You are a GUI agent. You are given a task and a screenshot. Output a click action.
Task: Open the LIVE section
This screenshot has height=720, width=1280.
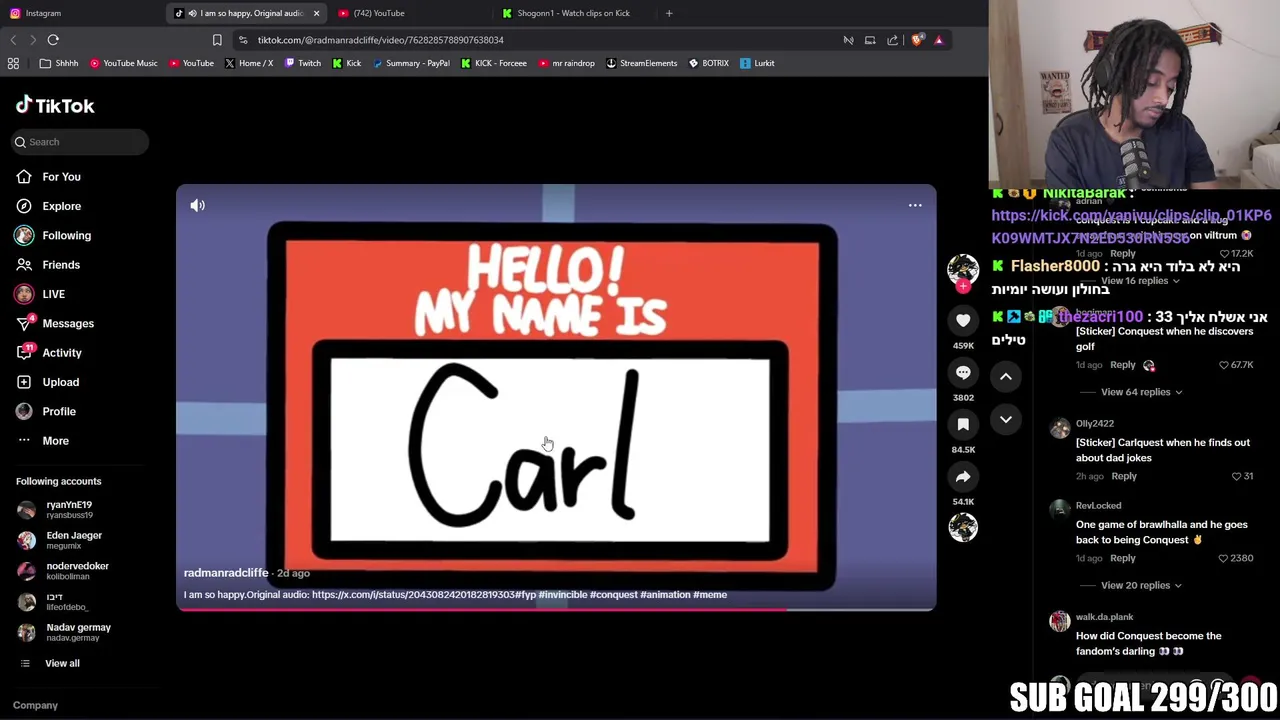53,294
